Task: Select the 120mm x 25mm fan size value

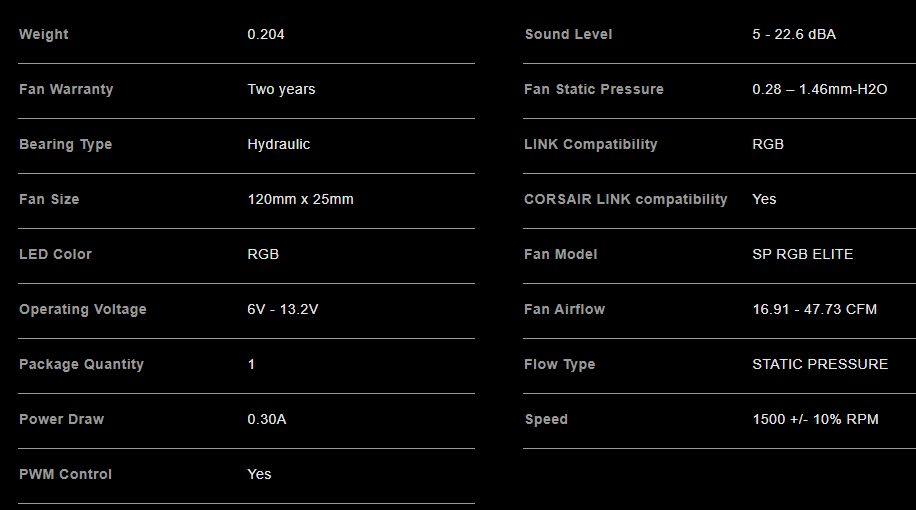Action: [x=300, y=199]
